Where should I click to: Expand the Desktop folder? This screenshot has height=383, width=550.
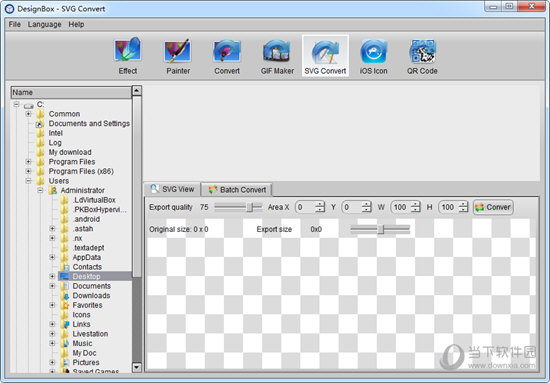point(52,276)
